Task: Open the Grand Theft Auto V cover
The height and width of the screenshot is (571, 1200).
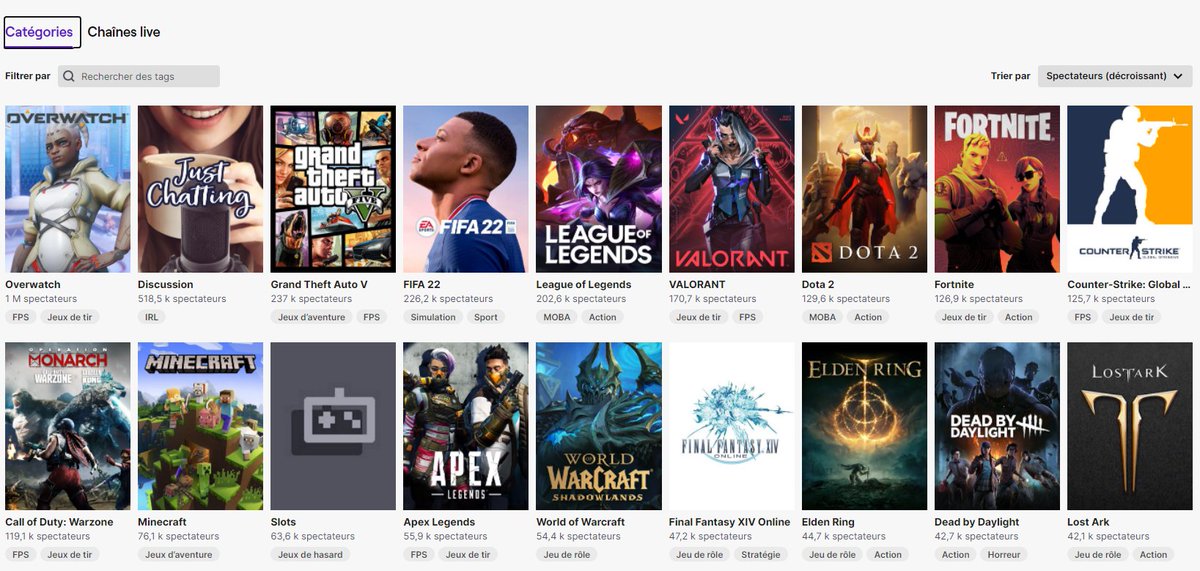Action: [333, 189]
